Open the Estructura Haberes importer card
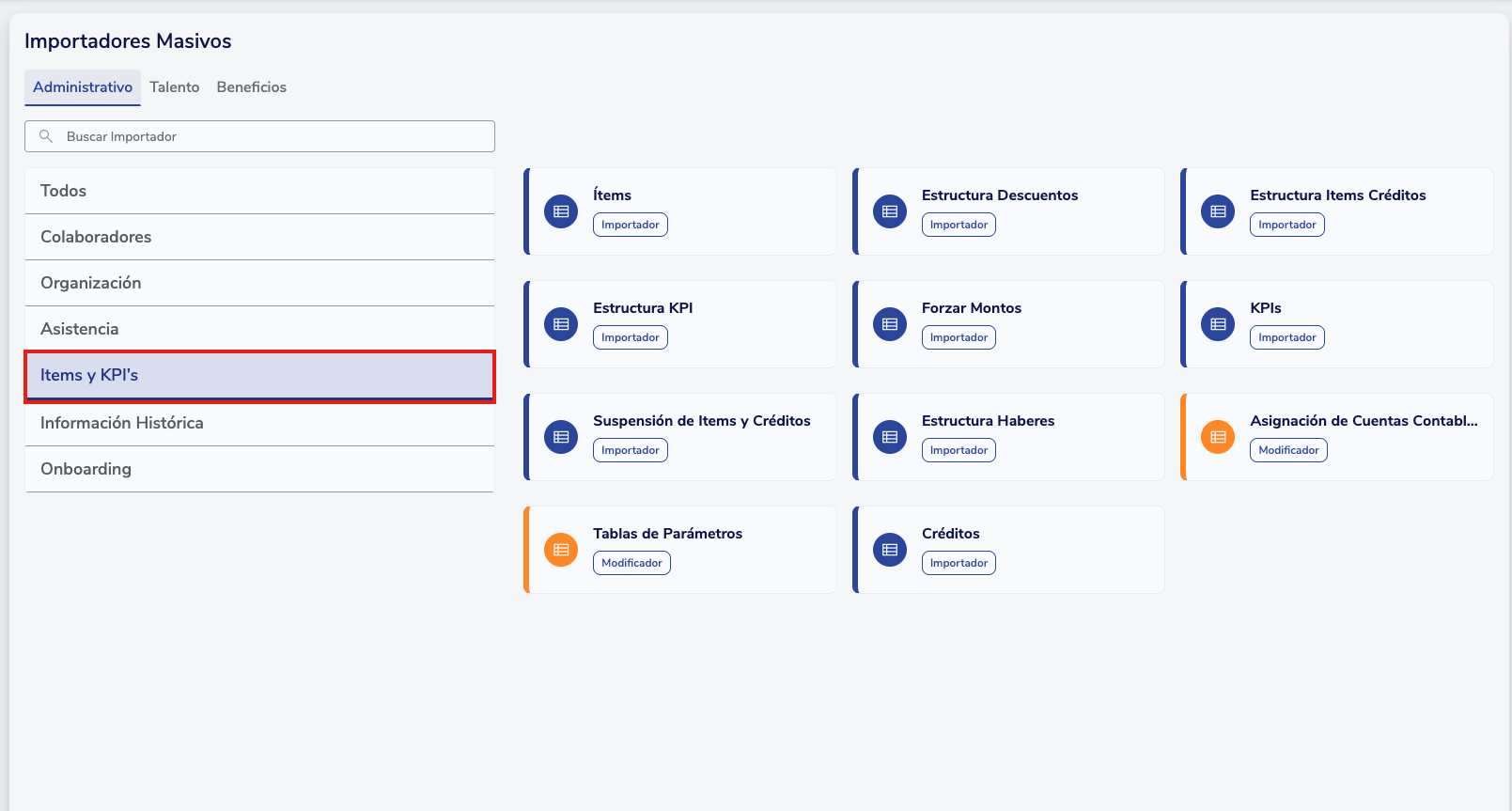The height and width of the screenshot is (811, 1512). tap(1008, 436)
